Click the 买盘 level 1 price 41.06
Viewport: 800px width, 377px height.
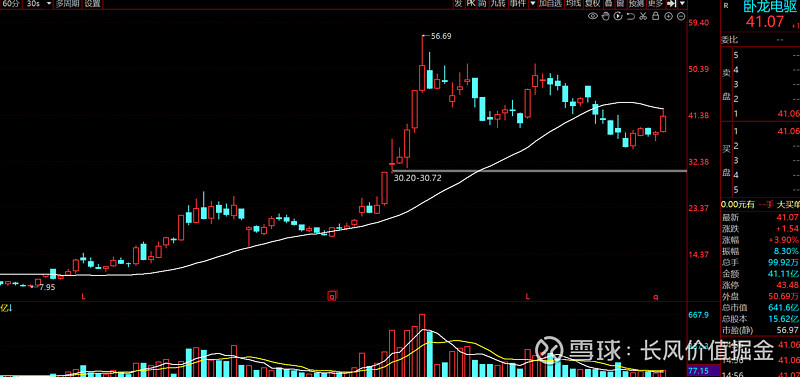(788, 131)
